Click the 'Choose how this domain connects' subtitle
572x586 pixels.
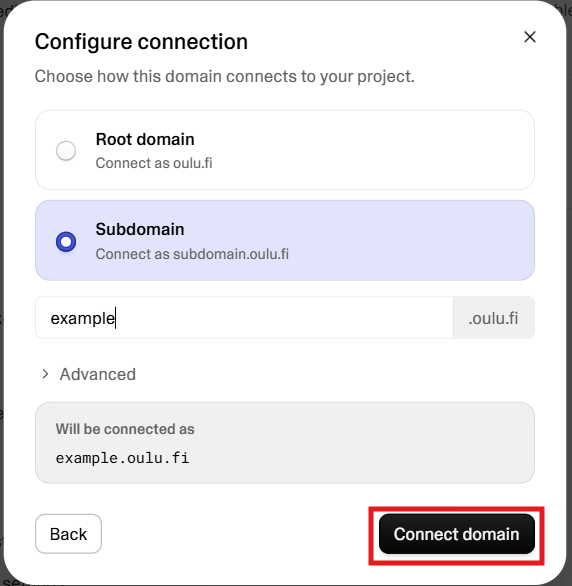(225, 76)
